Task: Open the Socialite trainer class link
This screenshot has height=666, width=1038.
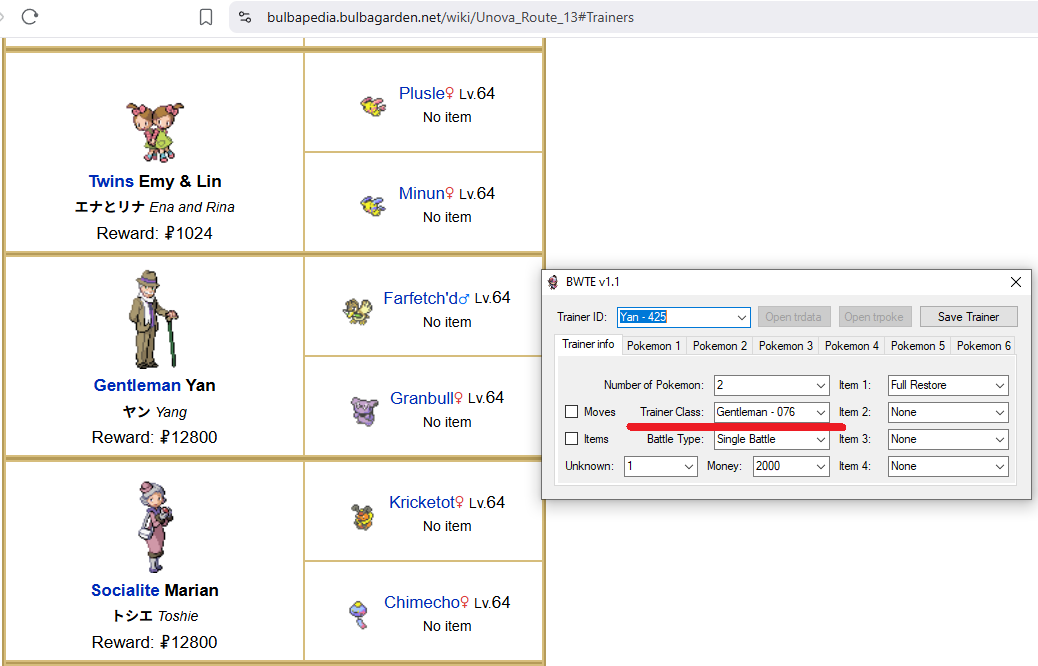Action: [126, 590]
